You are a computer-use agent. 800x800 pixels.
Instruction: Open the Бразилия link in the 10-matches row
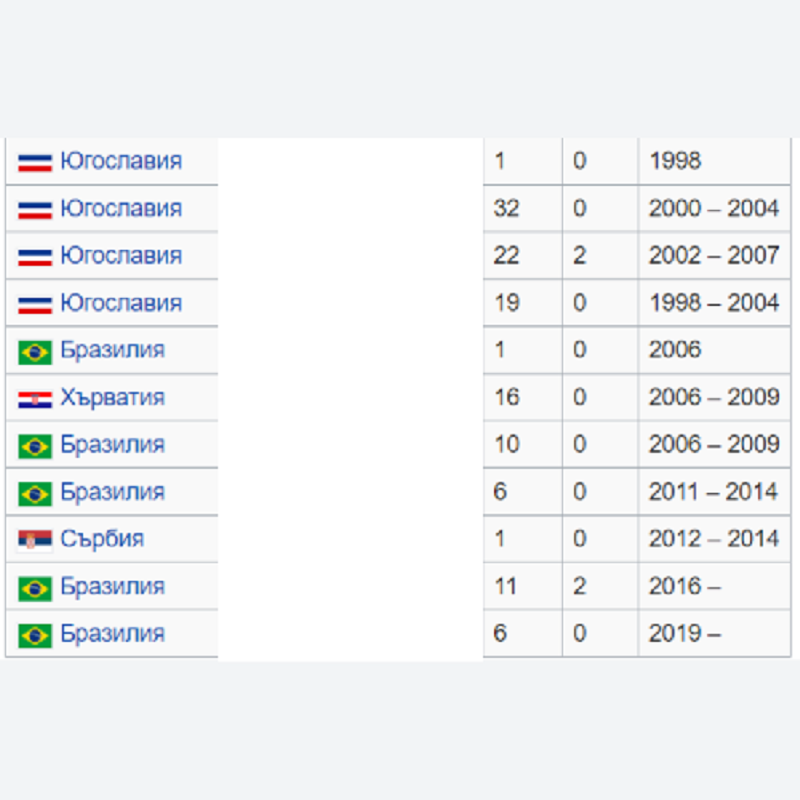click(112, 444)
